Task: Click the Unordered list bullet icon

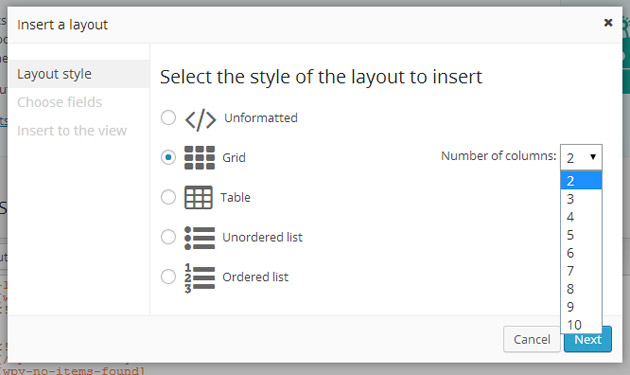Action: point(200,238)
